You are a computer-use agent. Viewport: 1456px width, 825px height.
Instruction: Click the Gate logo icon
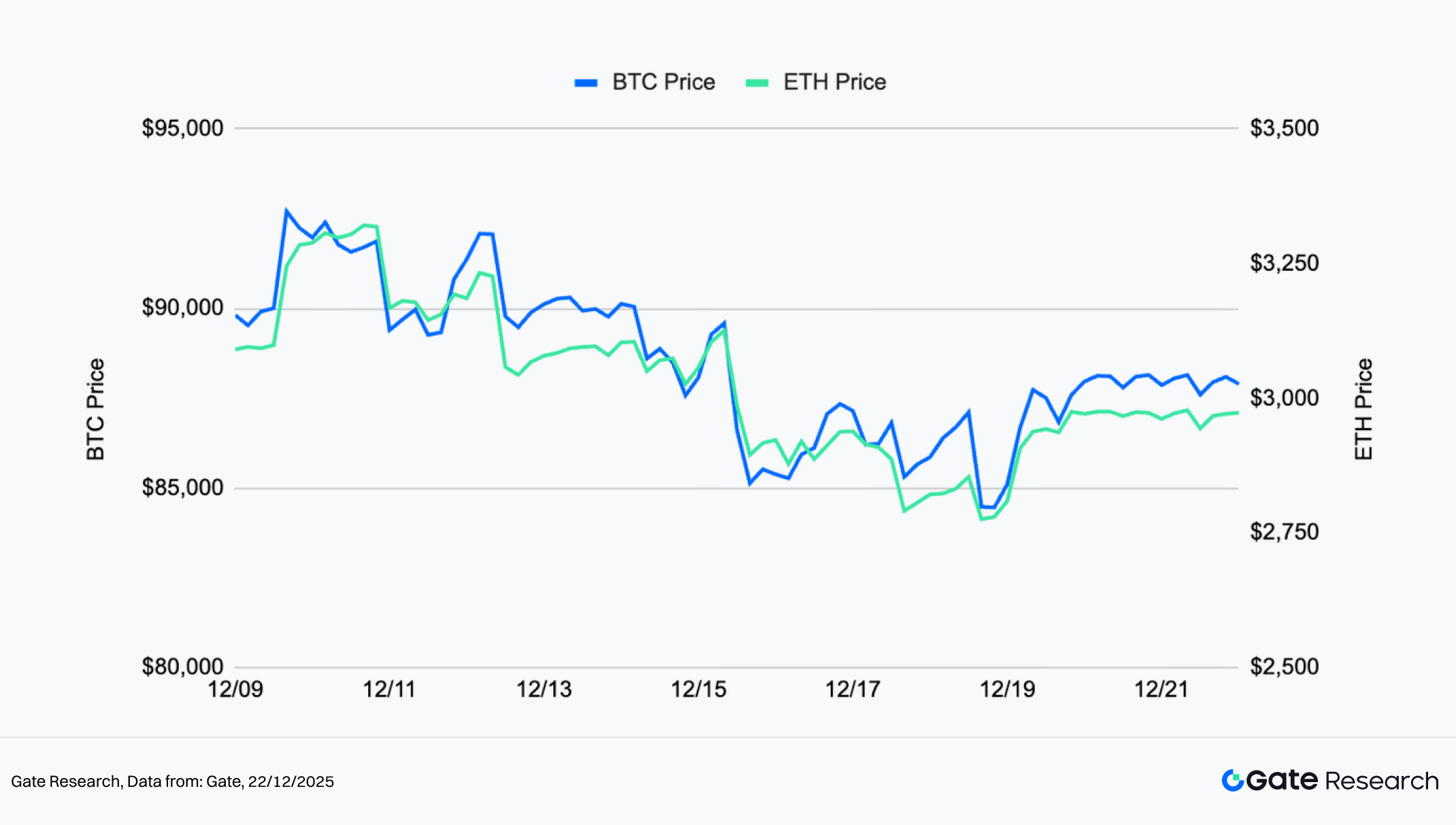[1233, 780]
